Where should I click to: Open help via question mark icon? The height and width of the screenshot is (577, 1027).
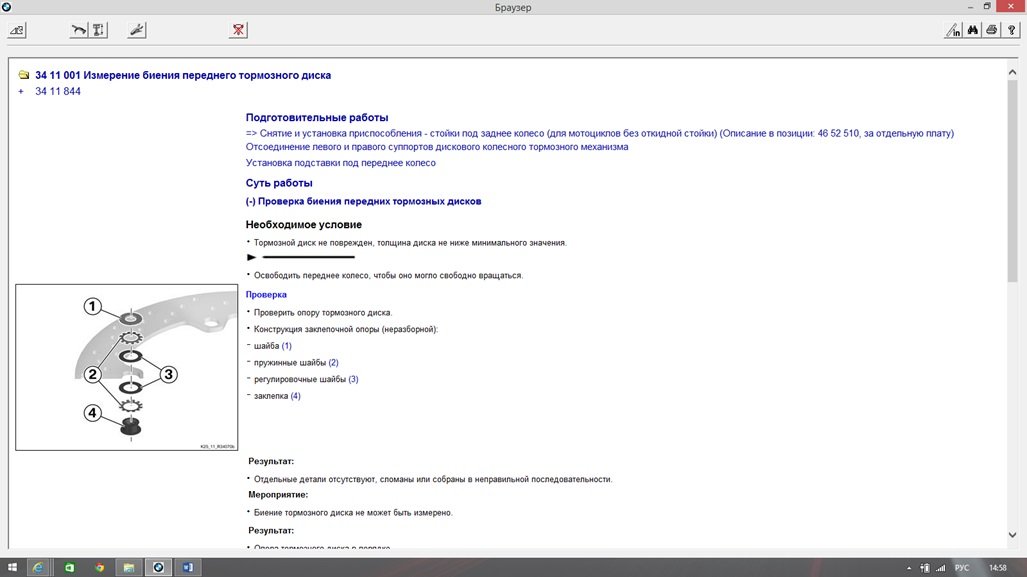(x=1010, y=30)
